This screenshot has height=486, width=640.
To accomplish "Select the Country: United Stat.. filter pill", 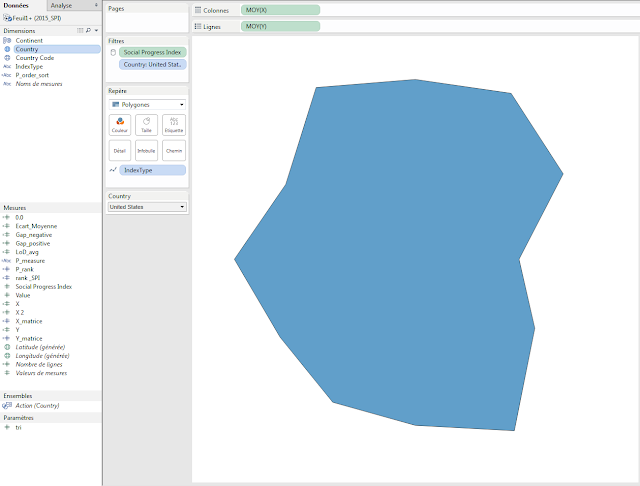I will [x=153, y=64].
